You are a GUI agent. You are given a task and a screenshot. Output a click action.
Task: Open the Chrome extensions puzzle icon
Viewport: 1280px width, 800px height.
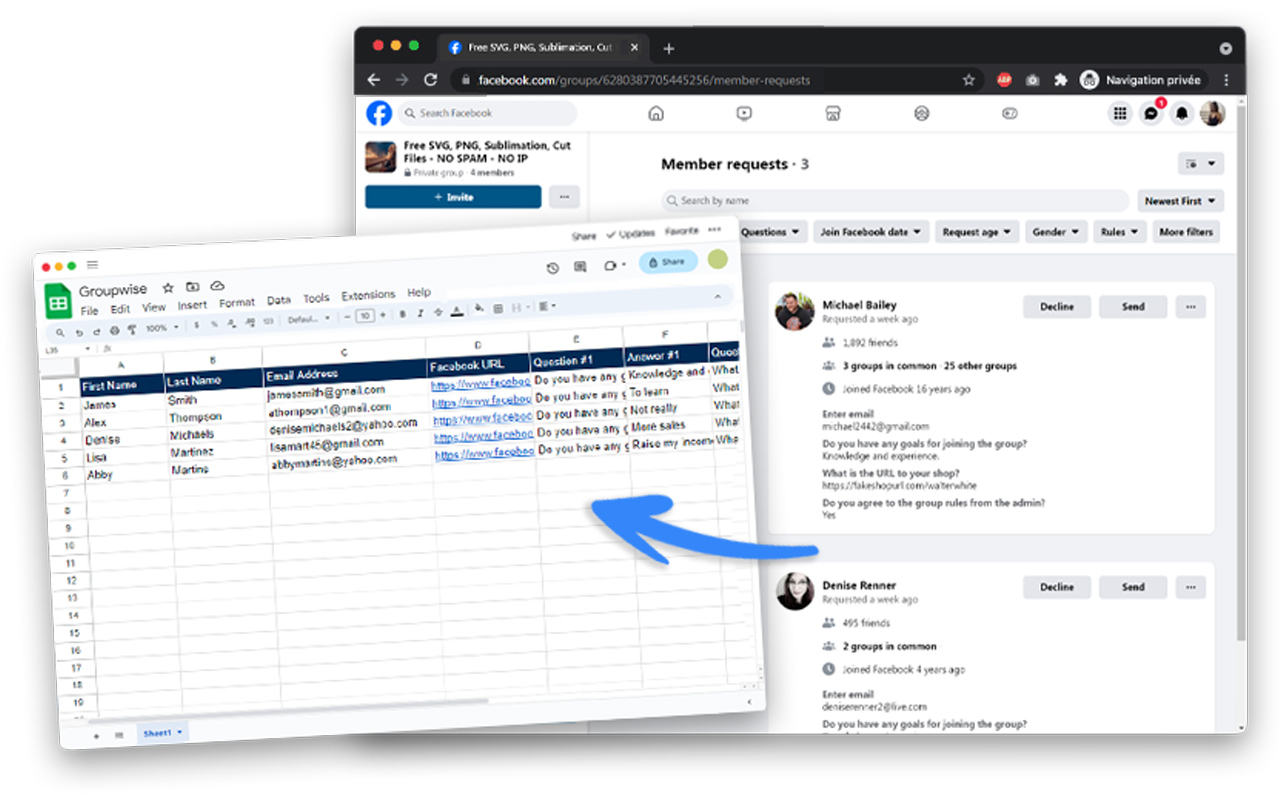click(1061, 80)
